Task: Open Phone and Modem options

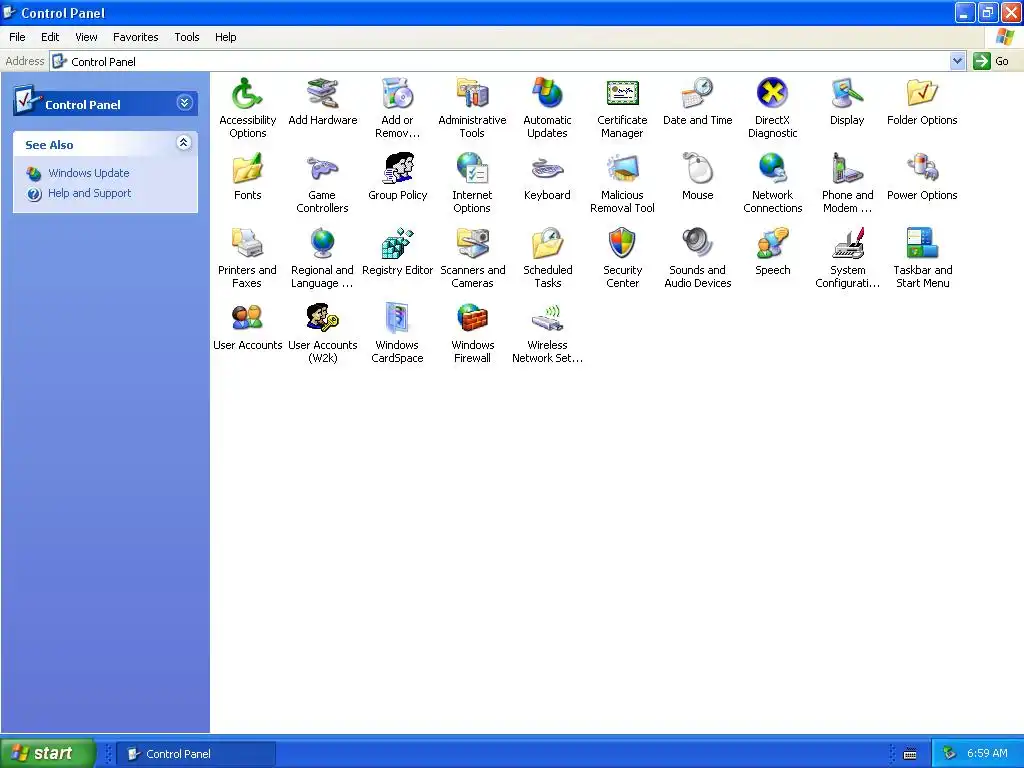Action: (x=847, y=183)
